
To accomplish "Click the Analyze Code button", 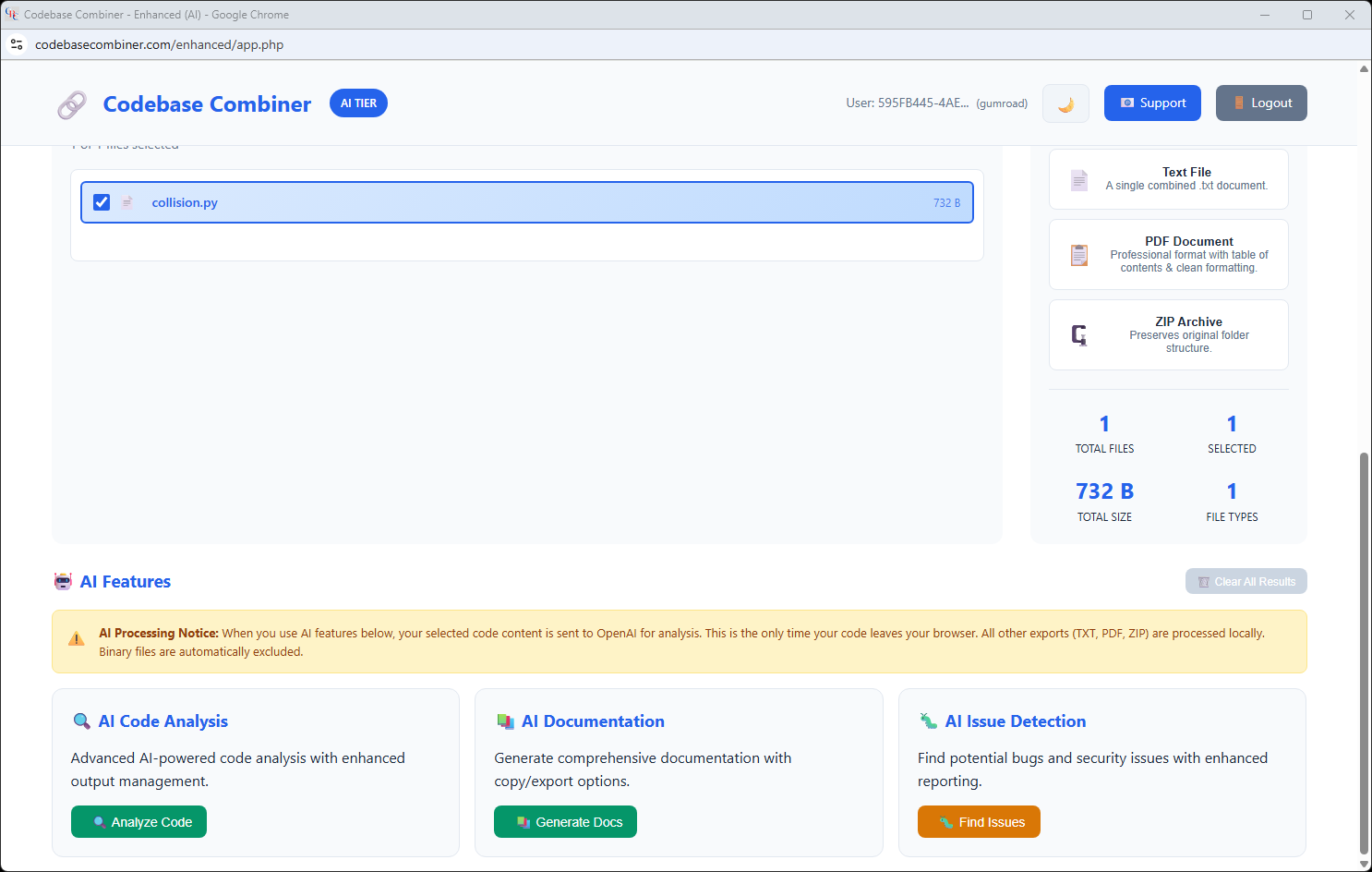I will (138, 822).
